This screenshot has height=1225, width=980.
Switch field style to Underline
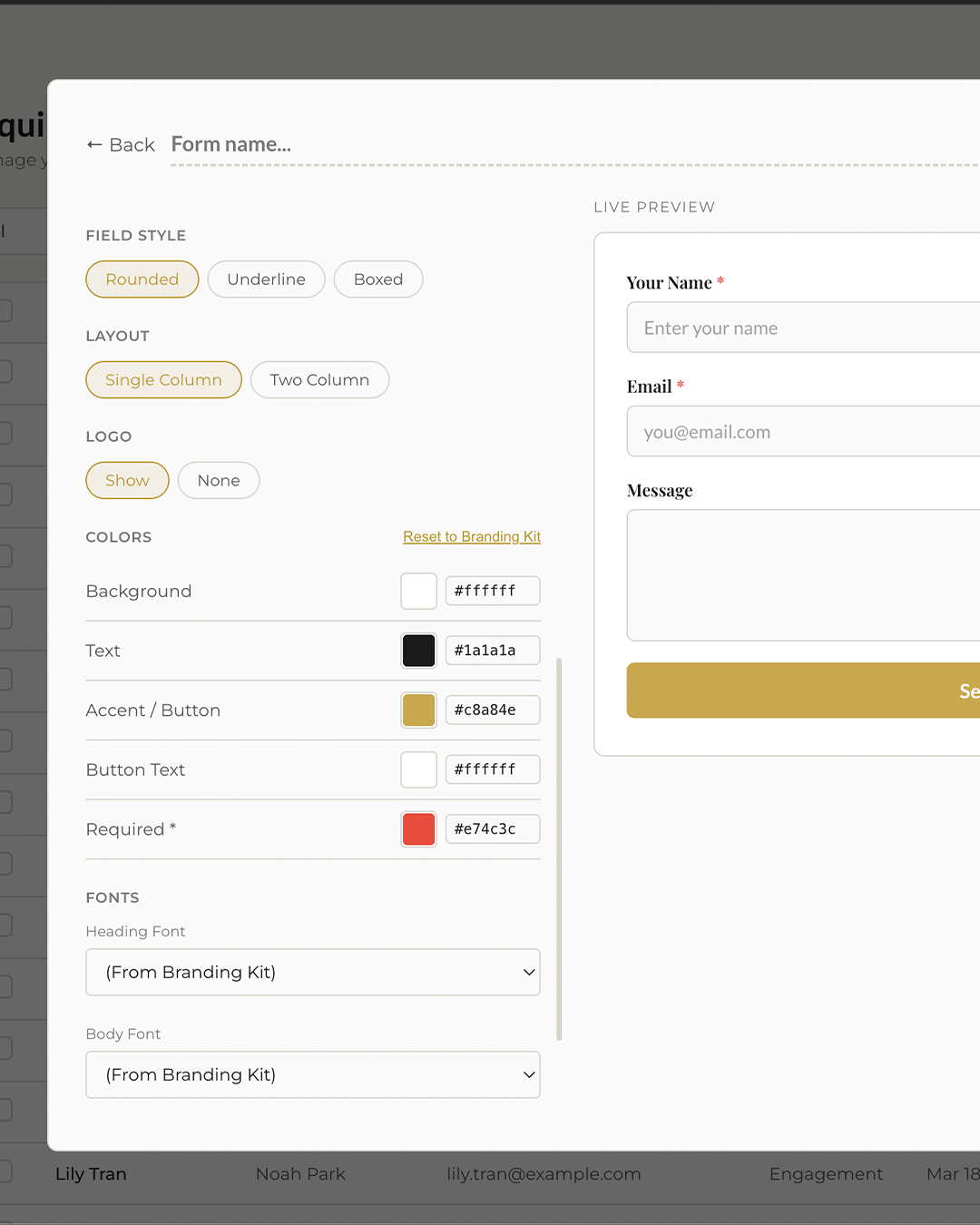point(266,279)
